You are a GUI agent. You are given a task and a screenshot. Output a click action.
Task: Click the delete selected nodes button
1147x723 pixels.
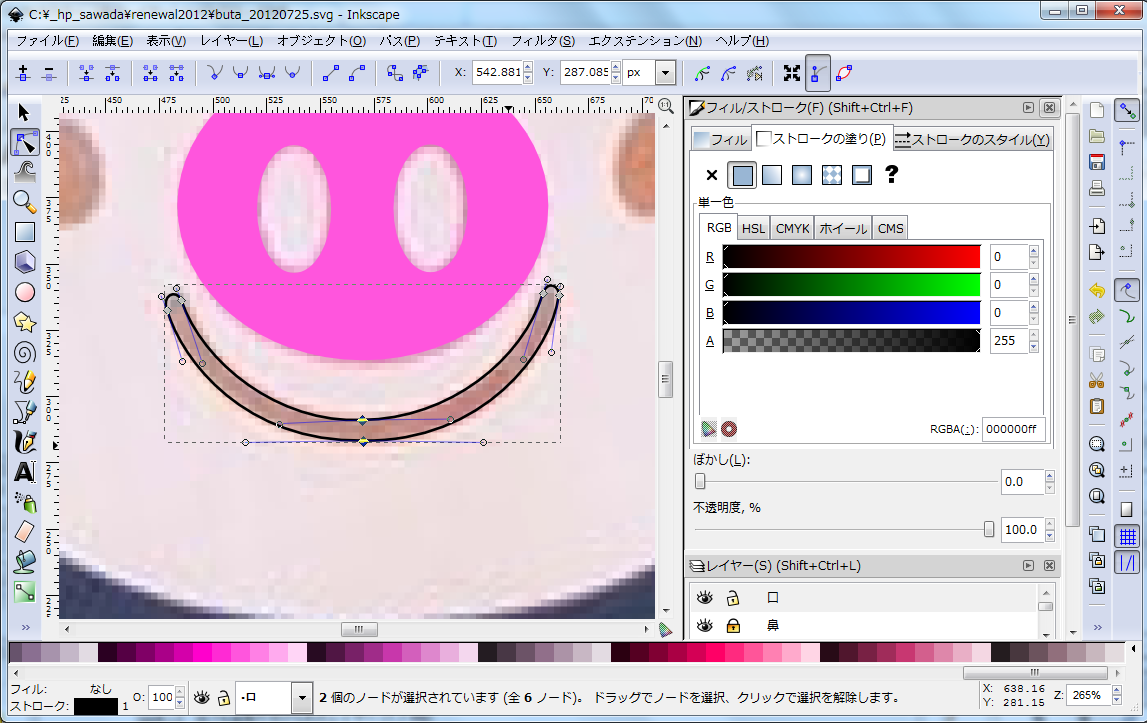pos(49,72)
